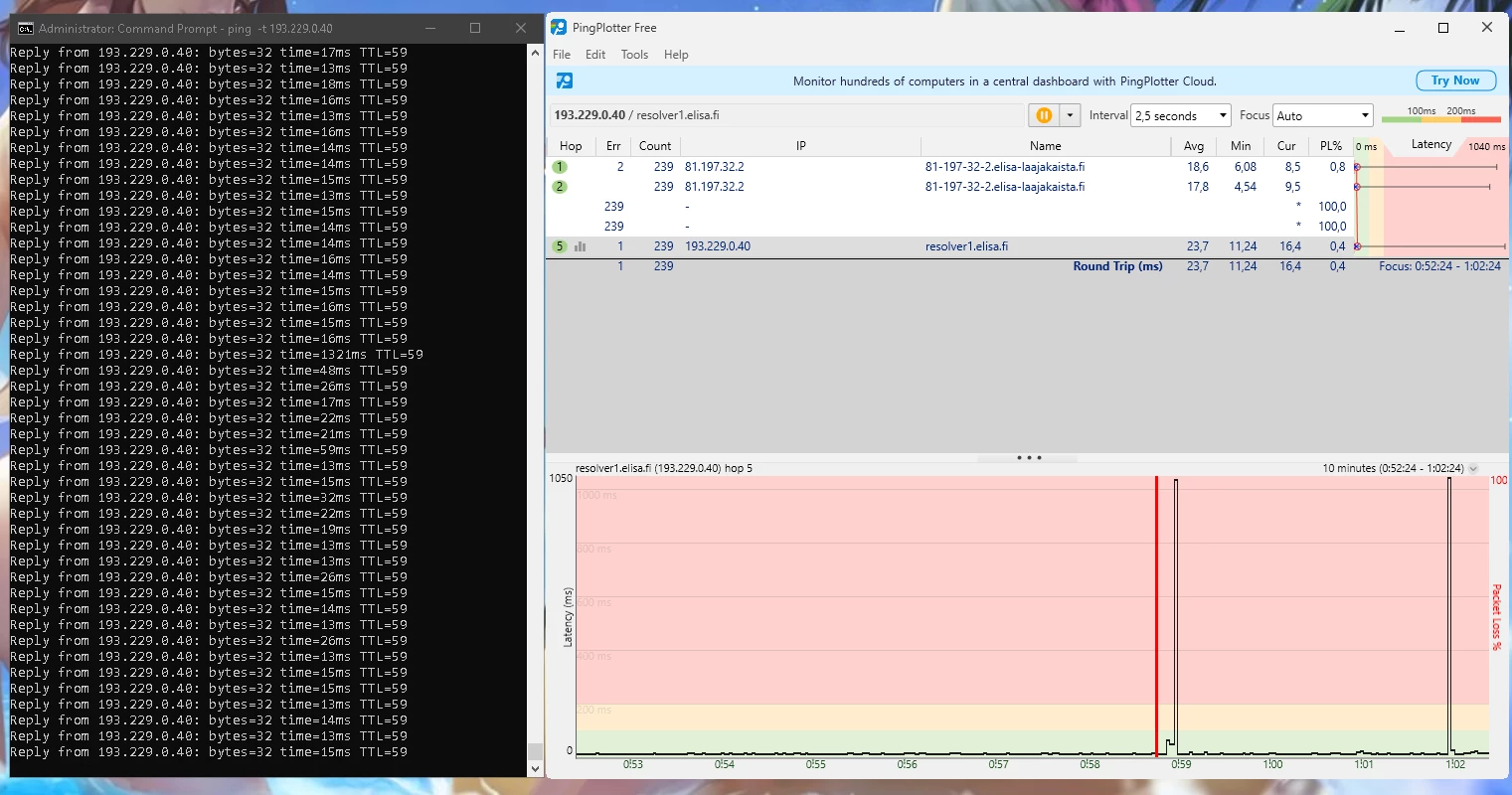Click the 0:59 time label on the graph axis
Screen dimensions: 1512x795
tap(1181, 764)
